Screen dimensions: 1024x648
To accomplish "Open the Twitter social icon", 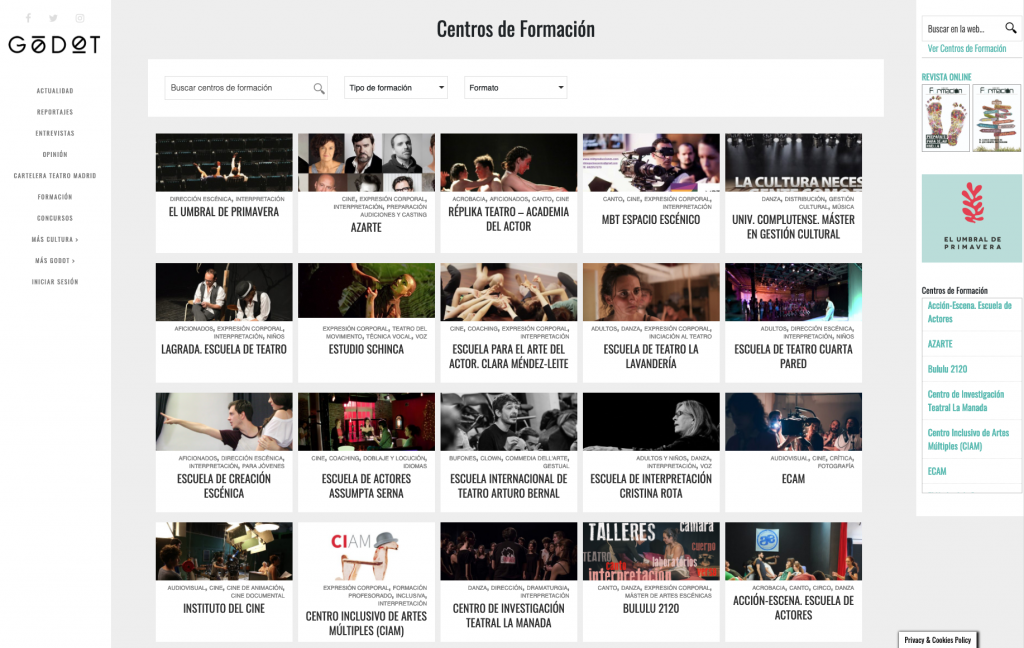I will click(x=54, y=18).
